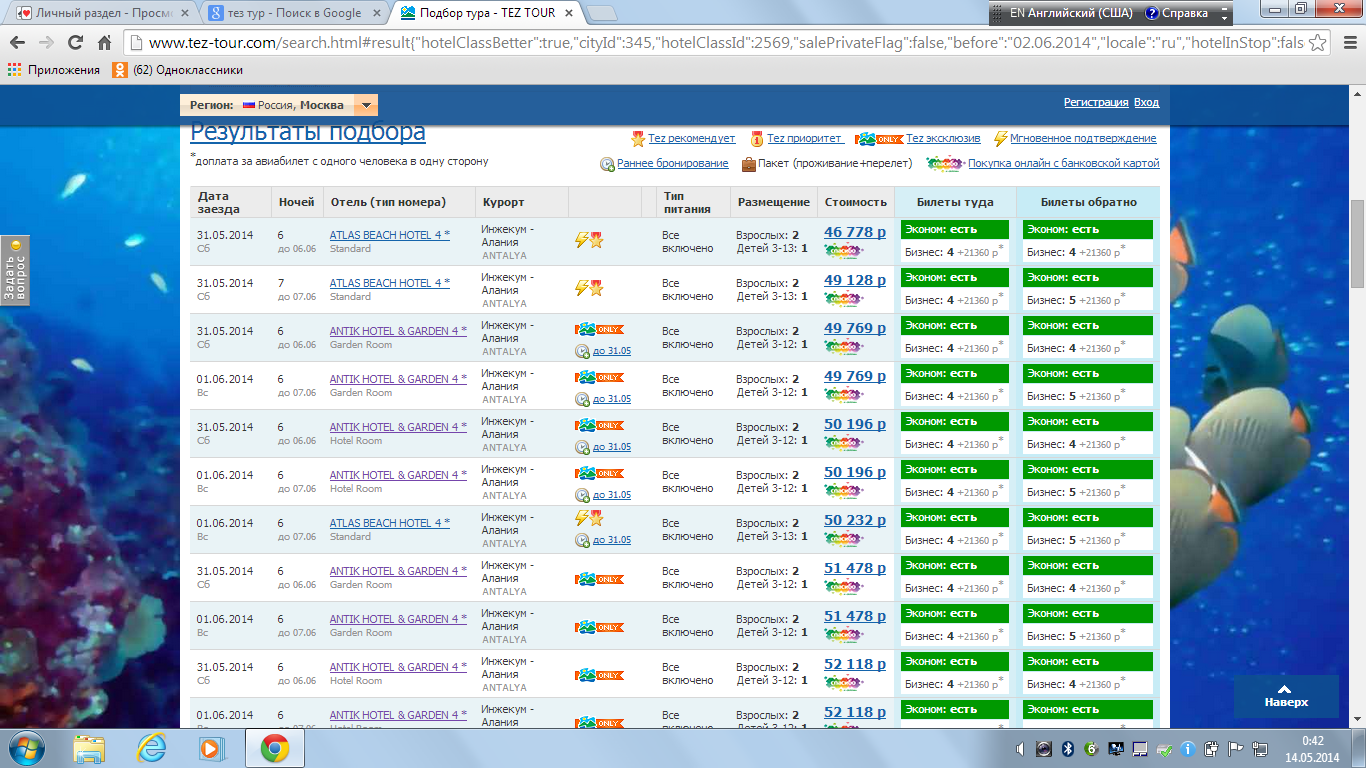Click the browser address bar

pos(700,43)
